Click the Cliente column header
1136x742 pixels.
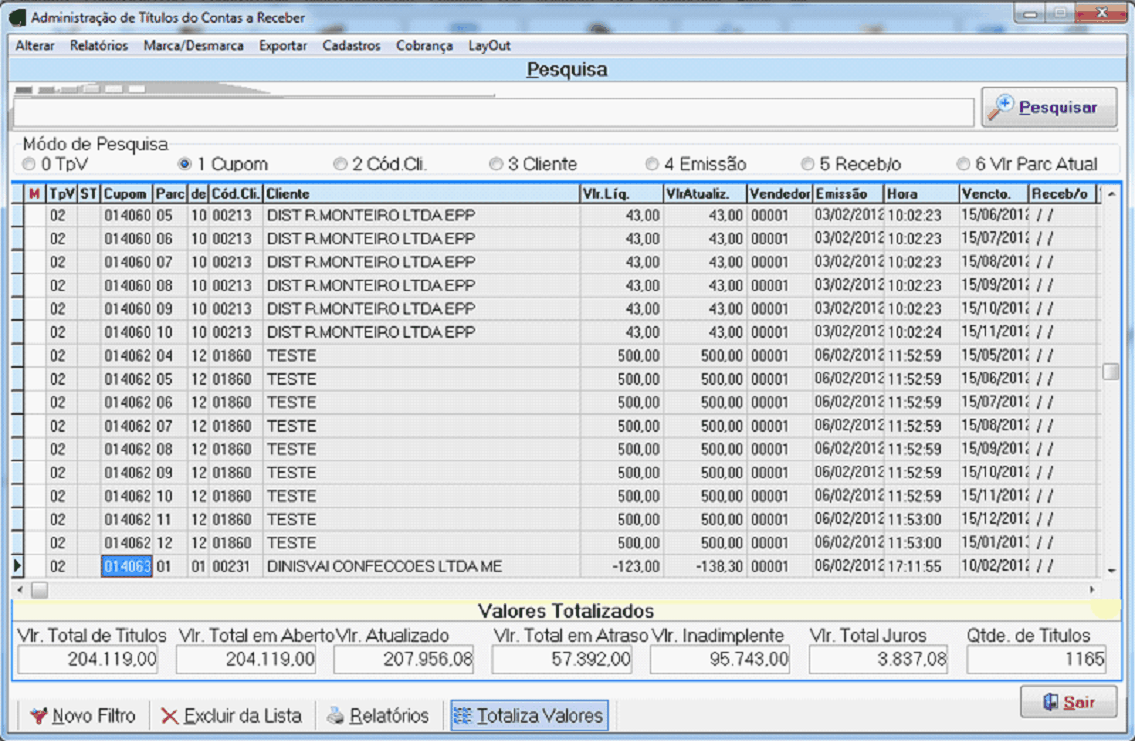tap(420, 194)
